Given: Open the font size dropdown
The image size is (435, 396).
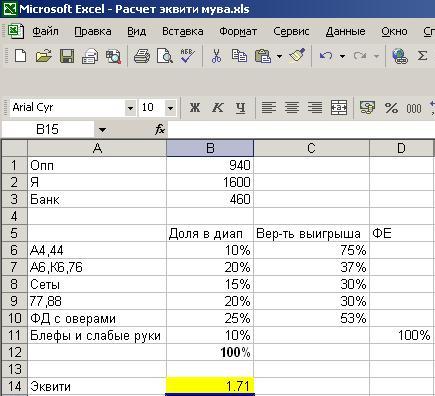Looking at the screenshot, I should click(170, 108).
